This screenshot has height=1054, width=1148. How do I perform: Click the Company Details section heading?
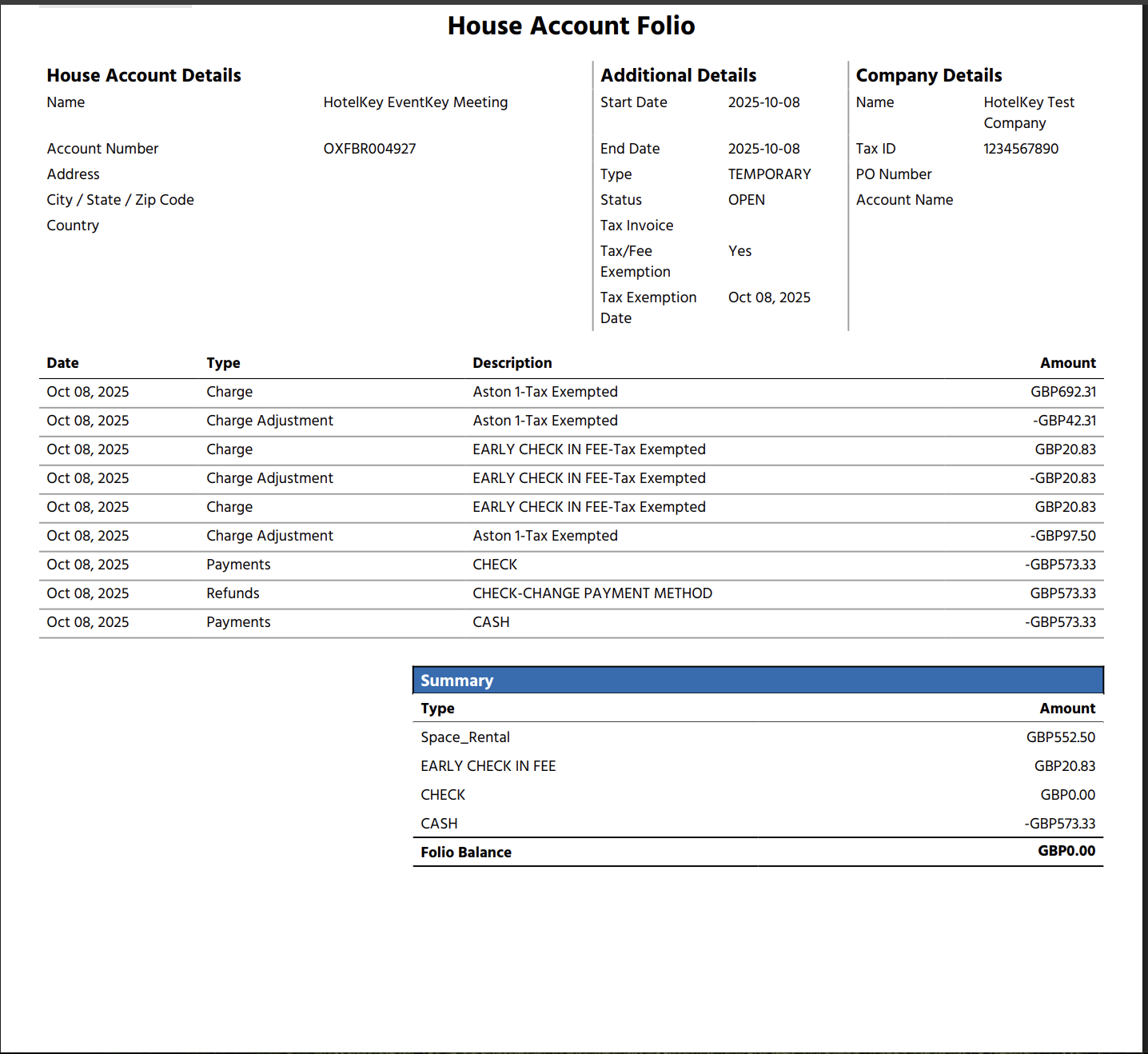coord(928,75)
